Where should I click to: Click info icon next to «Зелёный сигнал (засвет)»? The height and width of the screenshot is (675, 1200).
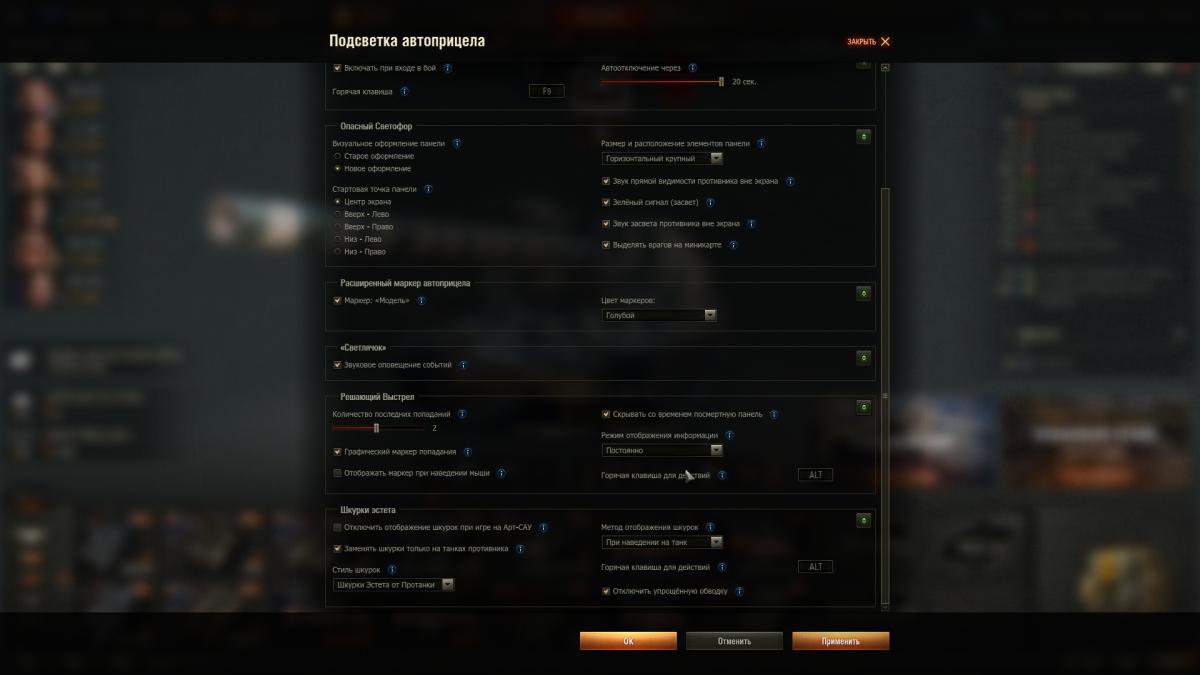710,202
